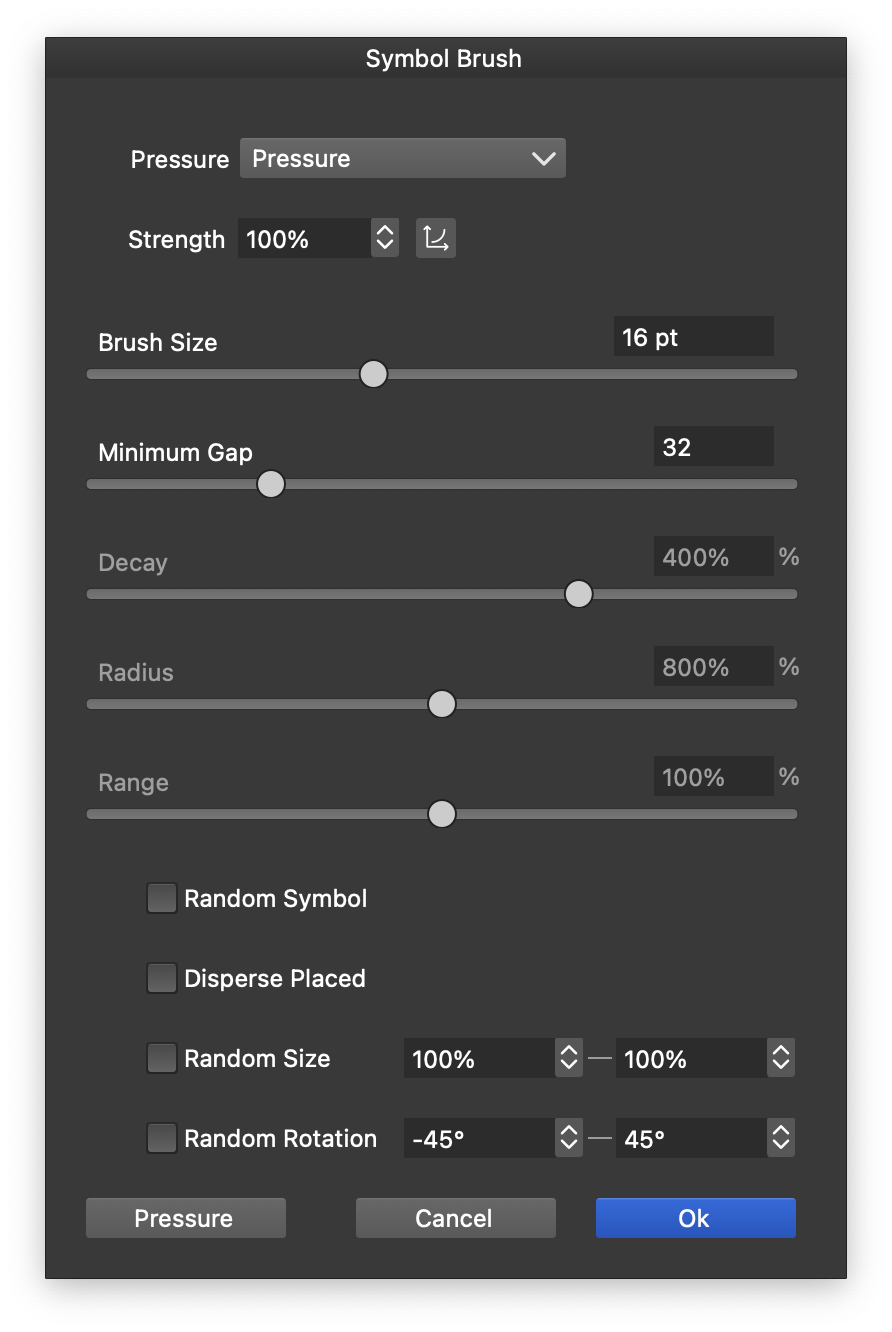Click the Random Rotation minimum stepper
The height and width of the screenshot is (1332, 892).
coord(569,1138)
